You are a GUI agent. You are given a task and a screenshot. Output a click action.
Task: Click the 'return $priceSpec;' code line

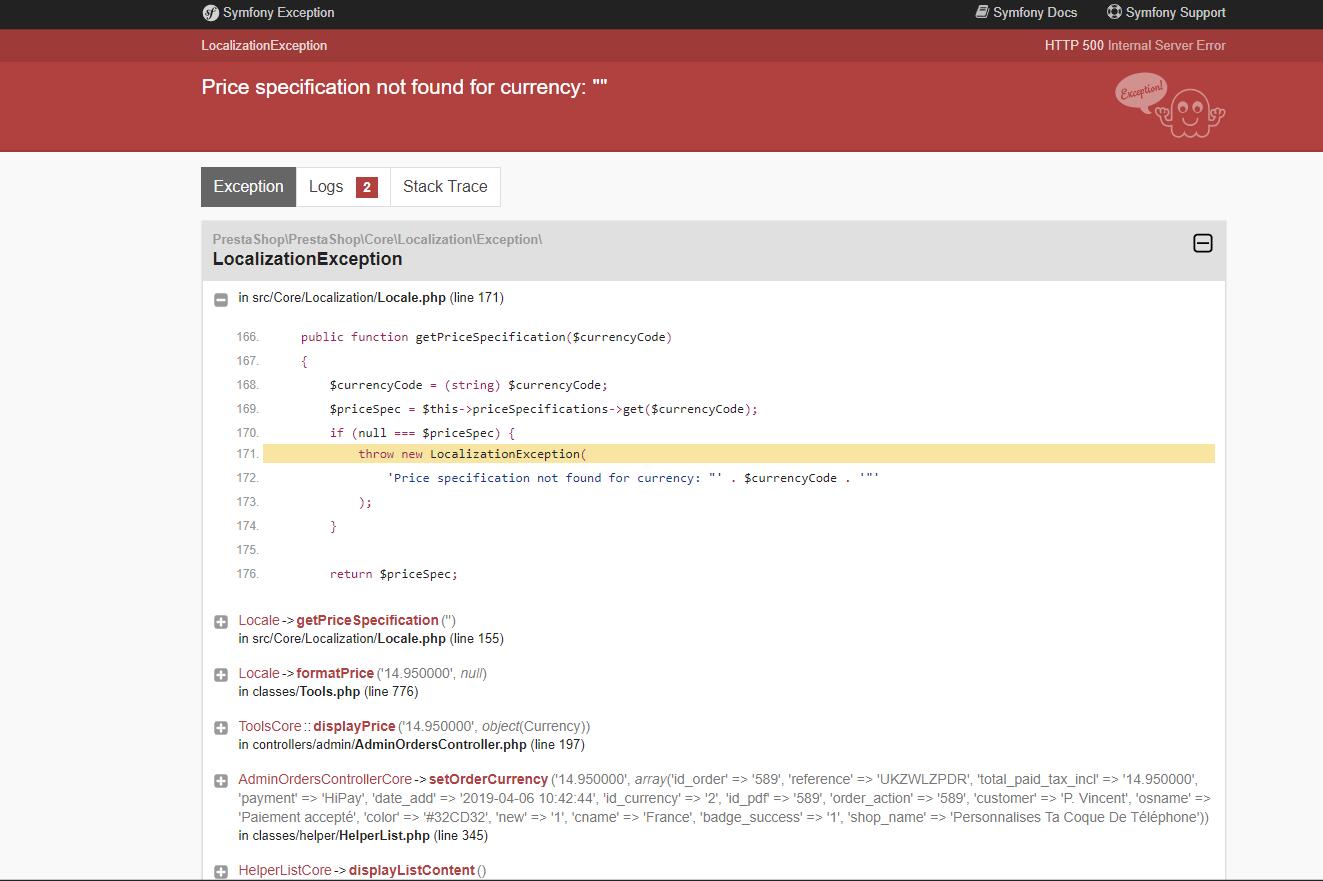[393, 574]
